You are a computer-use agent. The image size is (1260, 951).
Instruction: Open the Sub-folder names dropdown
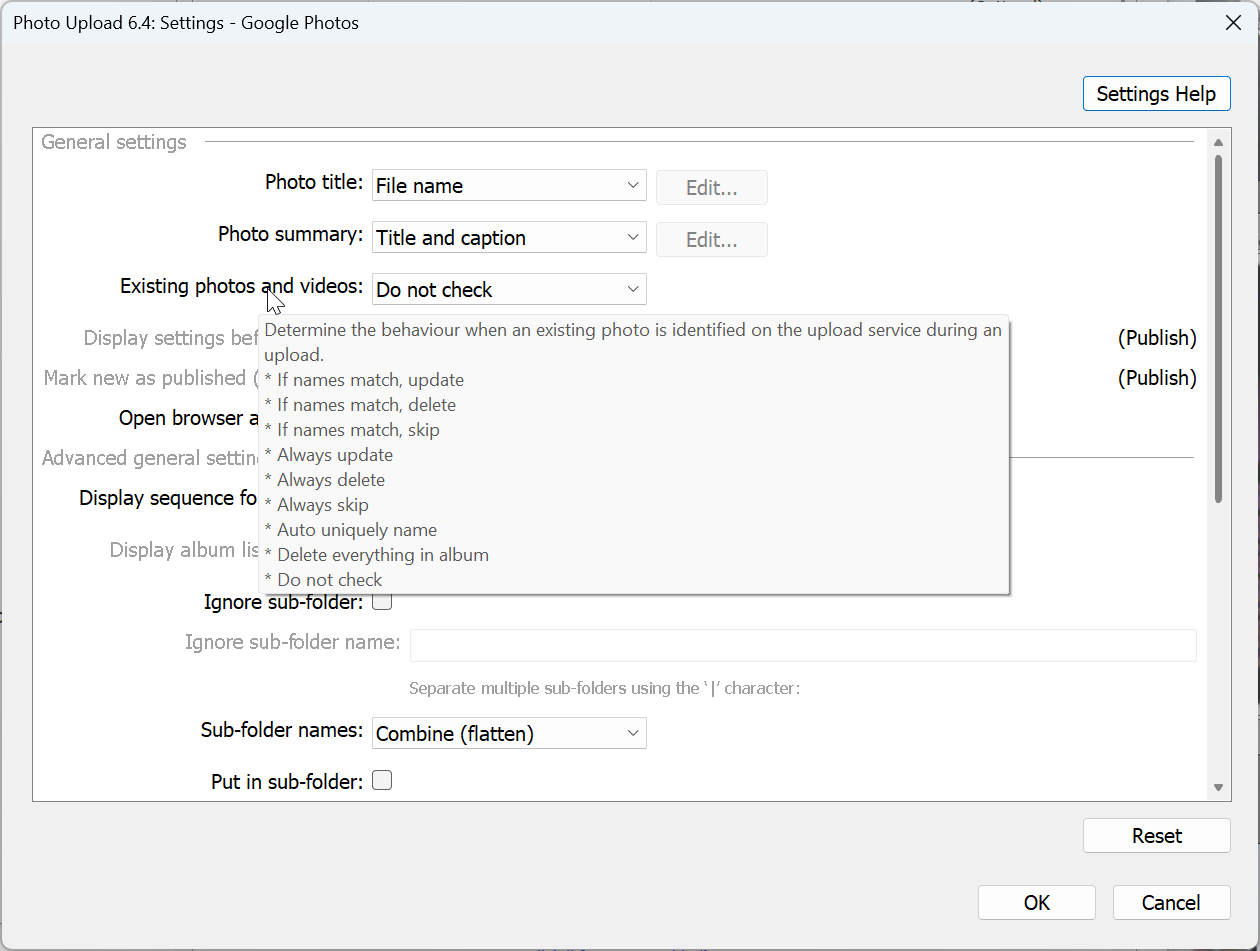point(509,734)
